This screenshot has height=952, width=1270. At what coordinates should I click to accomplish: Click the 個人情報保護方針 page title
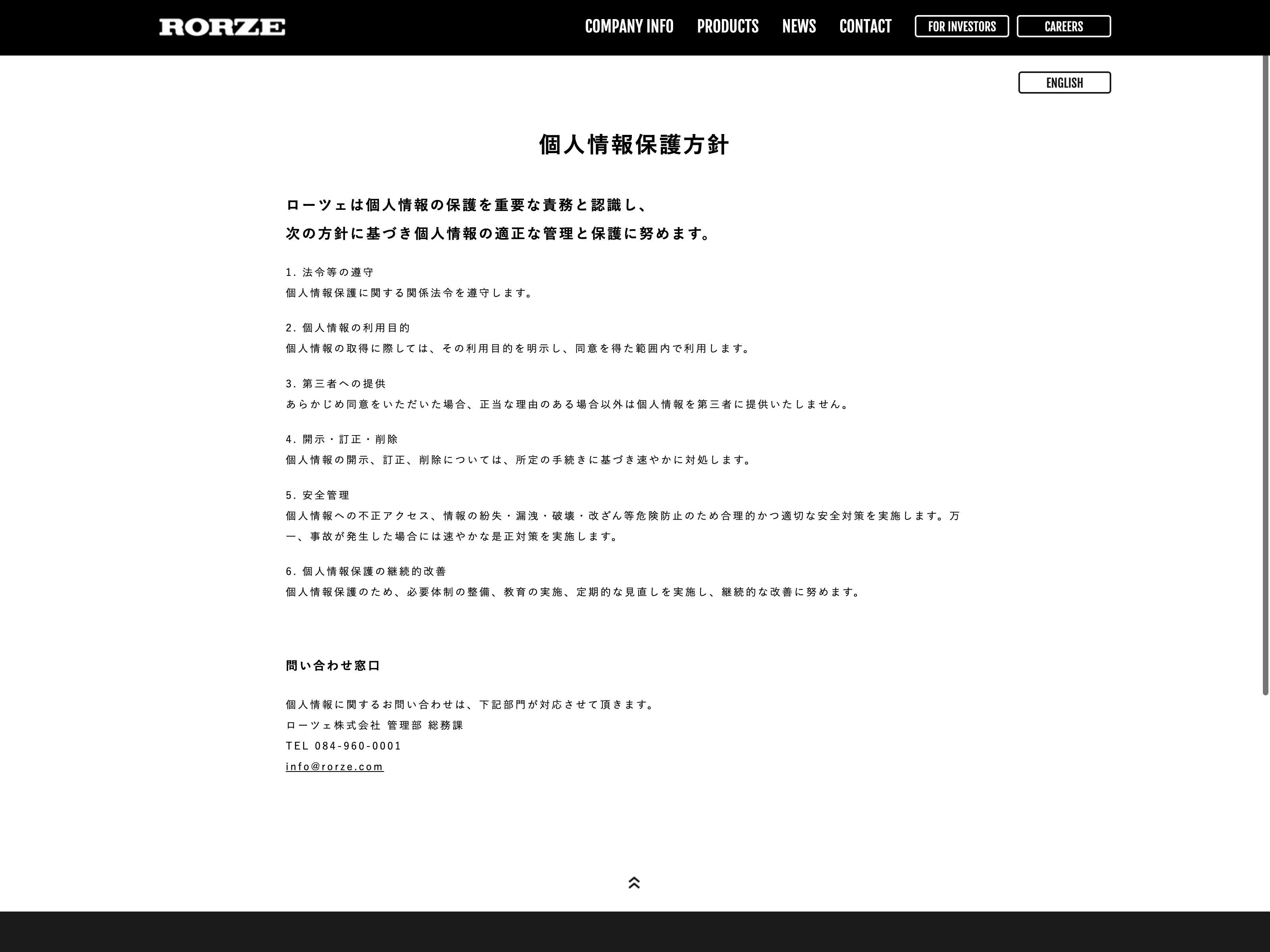coord(634,145)
